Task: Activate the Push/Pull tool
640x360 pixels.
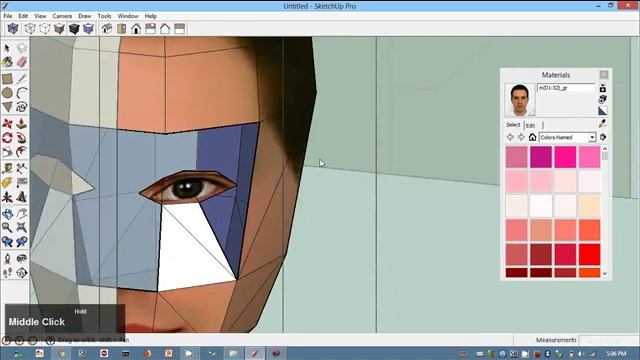Action: [22, 123]
